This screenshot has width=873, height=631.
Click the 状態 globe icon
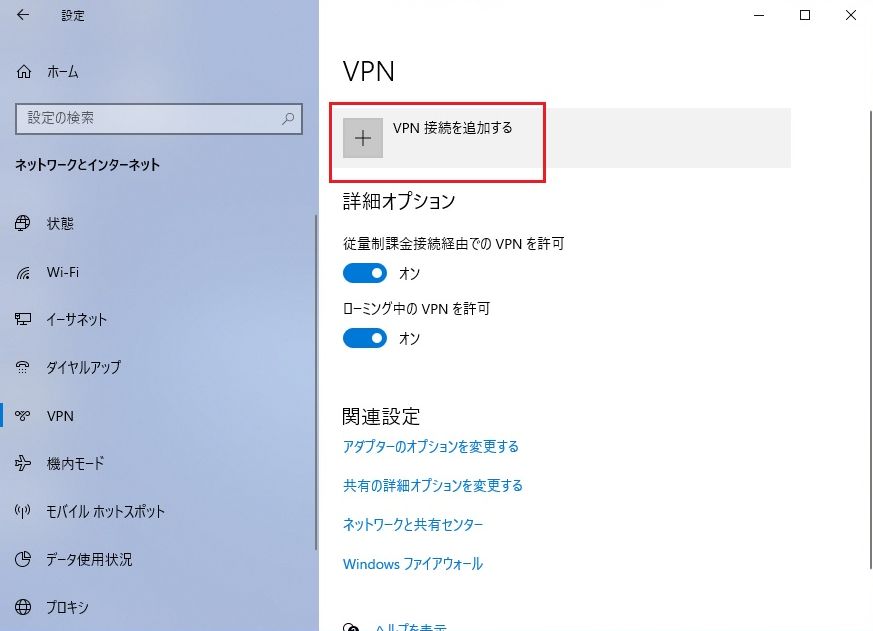pos(23,223)
